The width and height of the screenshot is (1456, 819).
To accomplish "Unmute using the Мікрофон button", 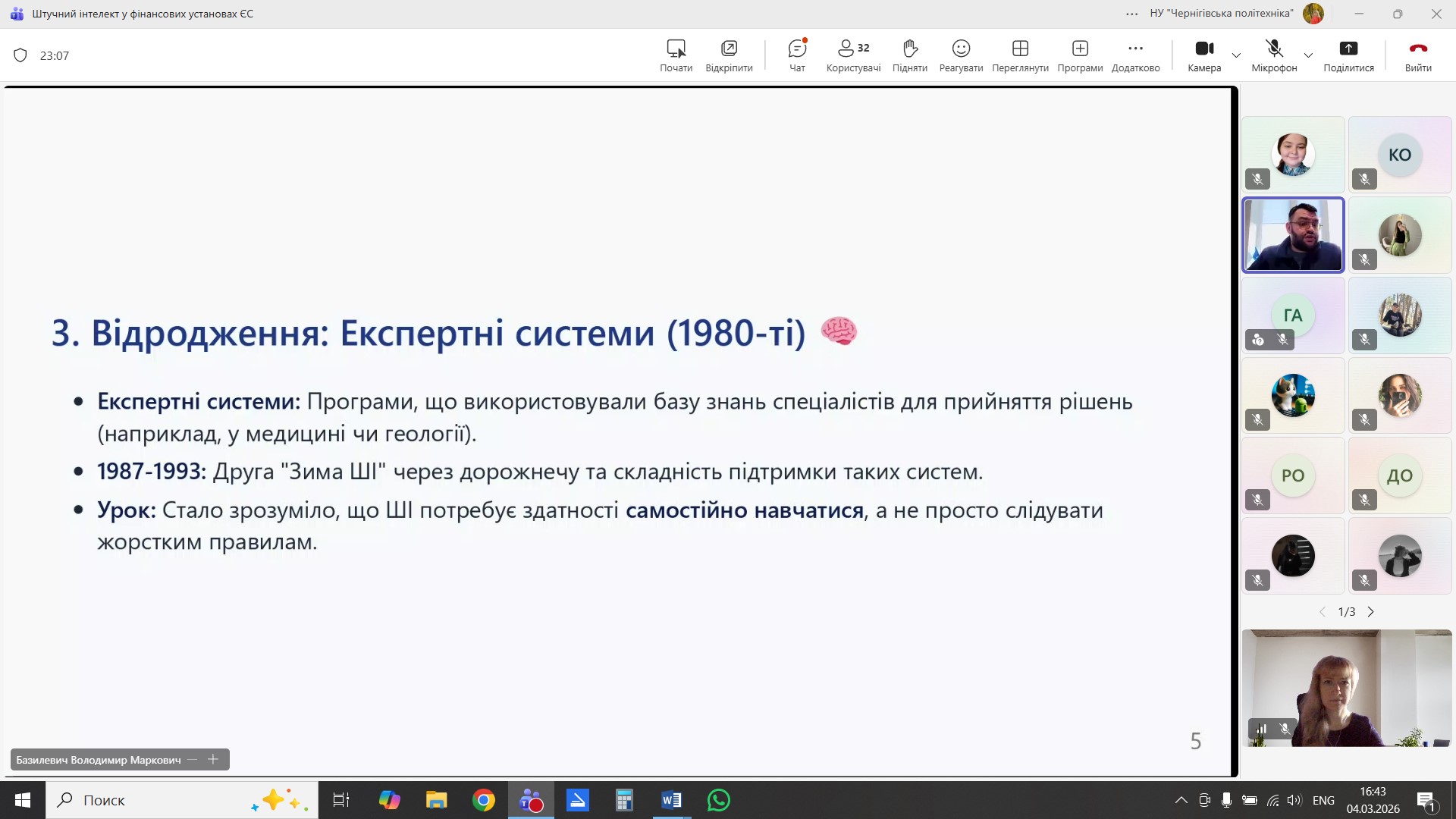I will click(1274, 55).
